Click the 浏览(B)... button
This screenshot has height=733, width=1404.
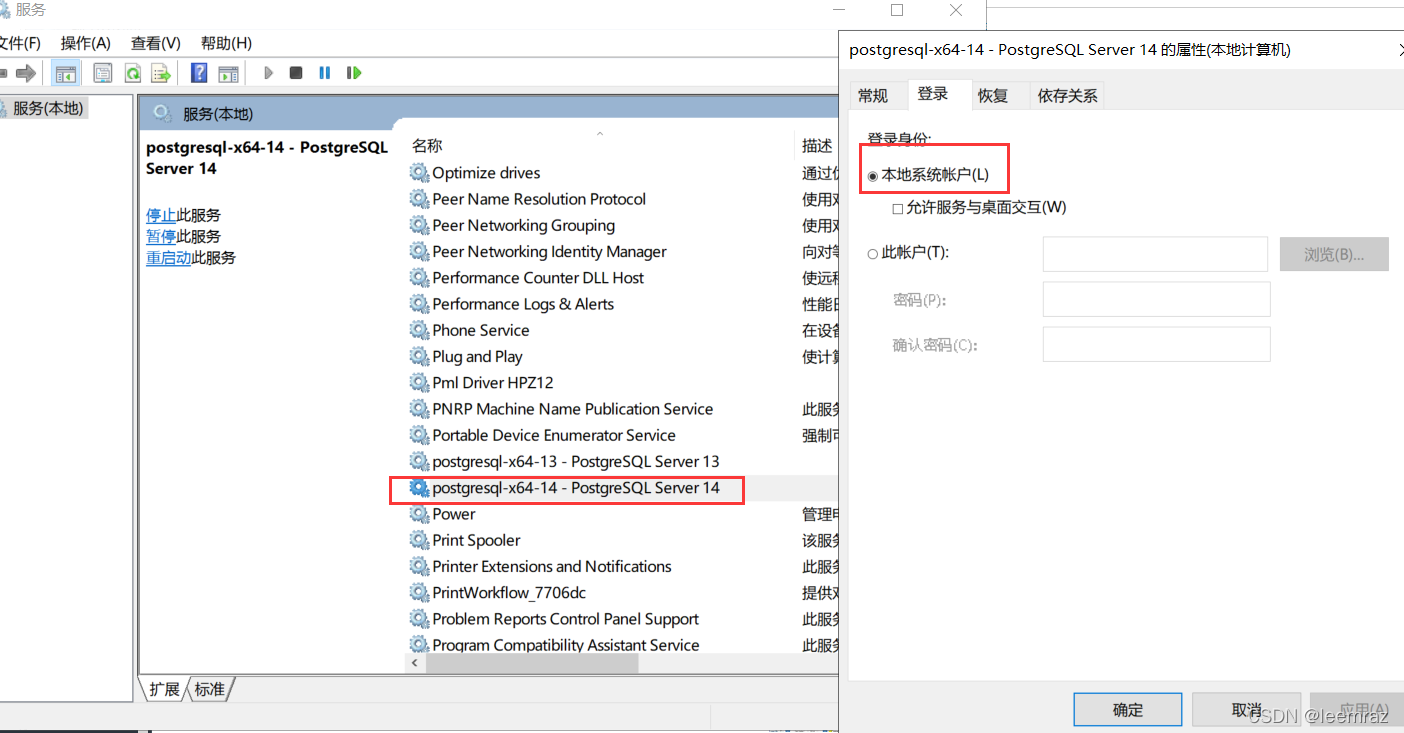[1334, 254]
